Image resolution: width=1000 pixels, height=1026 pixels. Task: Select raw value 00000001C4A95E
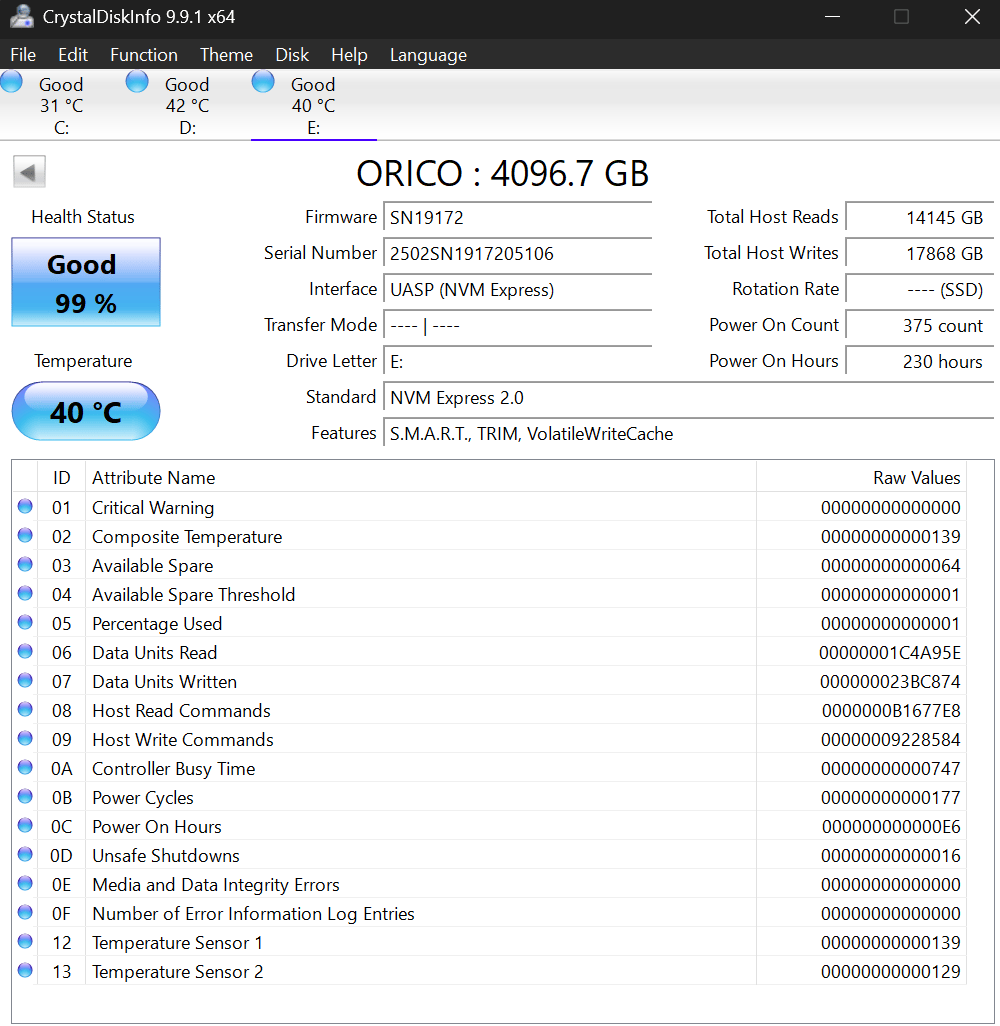889,653
